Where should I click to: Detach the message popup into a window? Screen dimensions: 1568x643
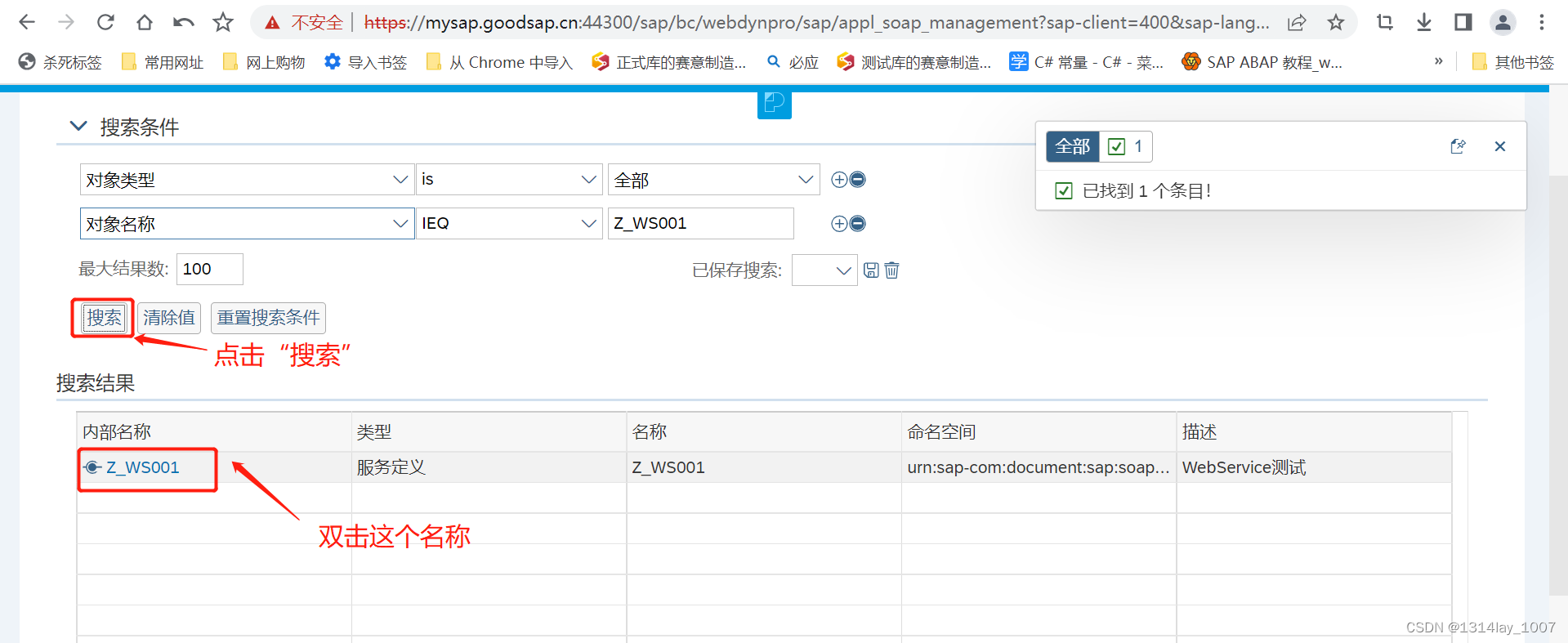tap(1458, 146)
